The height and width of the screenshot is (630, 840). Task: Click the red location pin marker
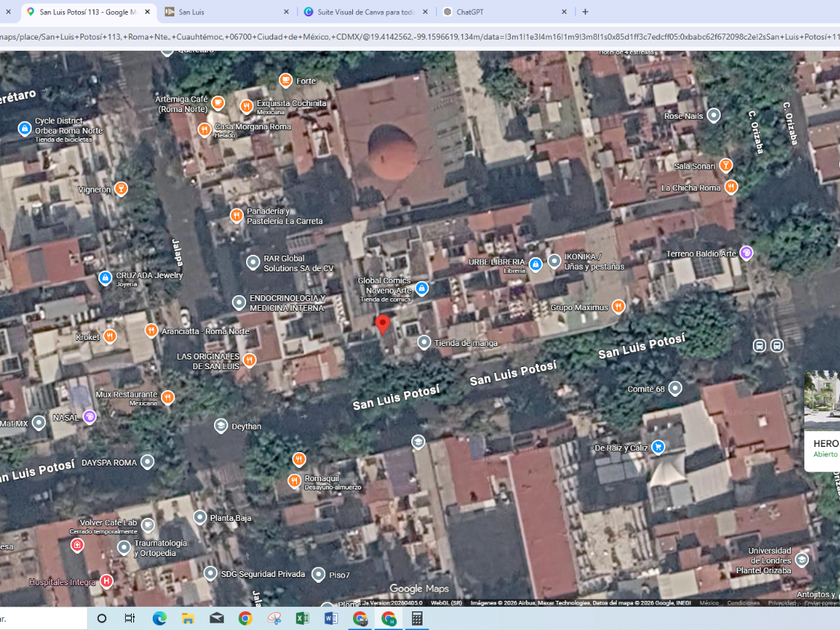382,324
